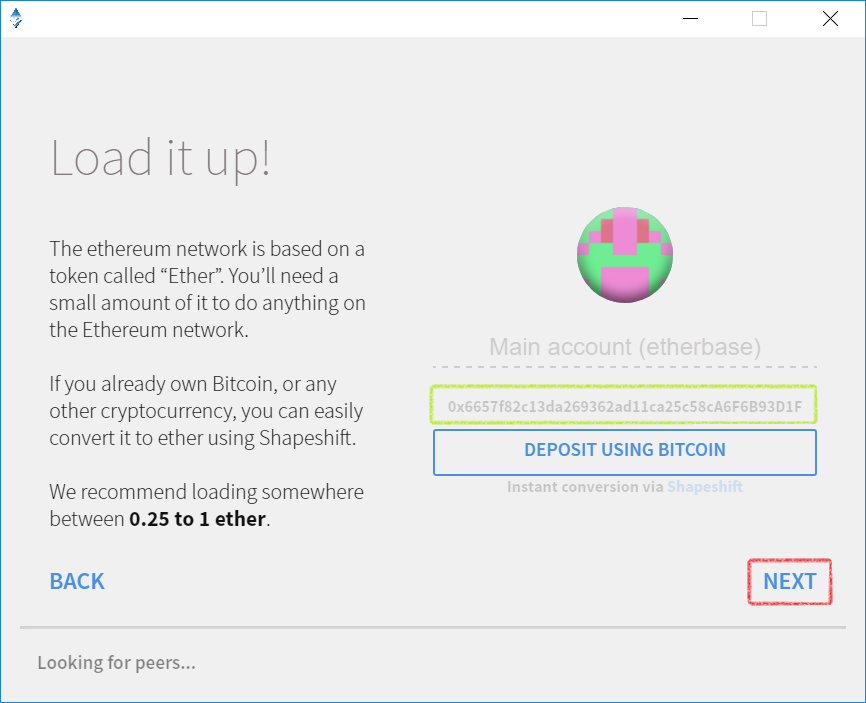Click the paragraph about the Ether token
This screenshot has width=866, height=703.
pos(207,289)
